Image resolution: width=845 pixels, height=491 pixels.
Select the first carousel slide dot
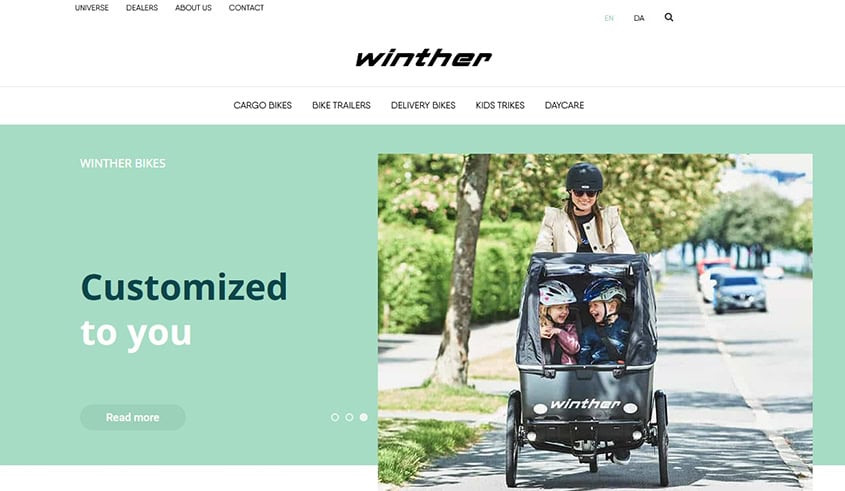click(335, 417)
